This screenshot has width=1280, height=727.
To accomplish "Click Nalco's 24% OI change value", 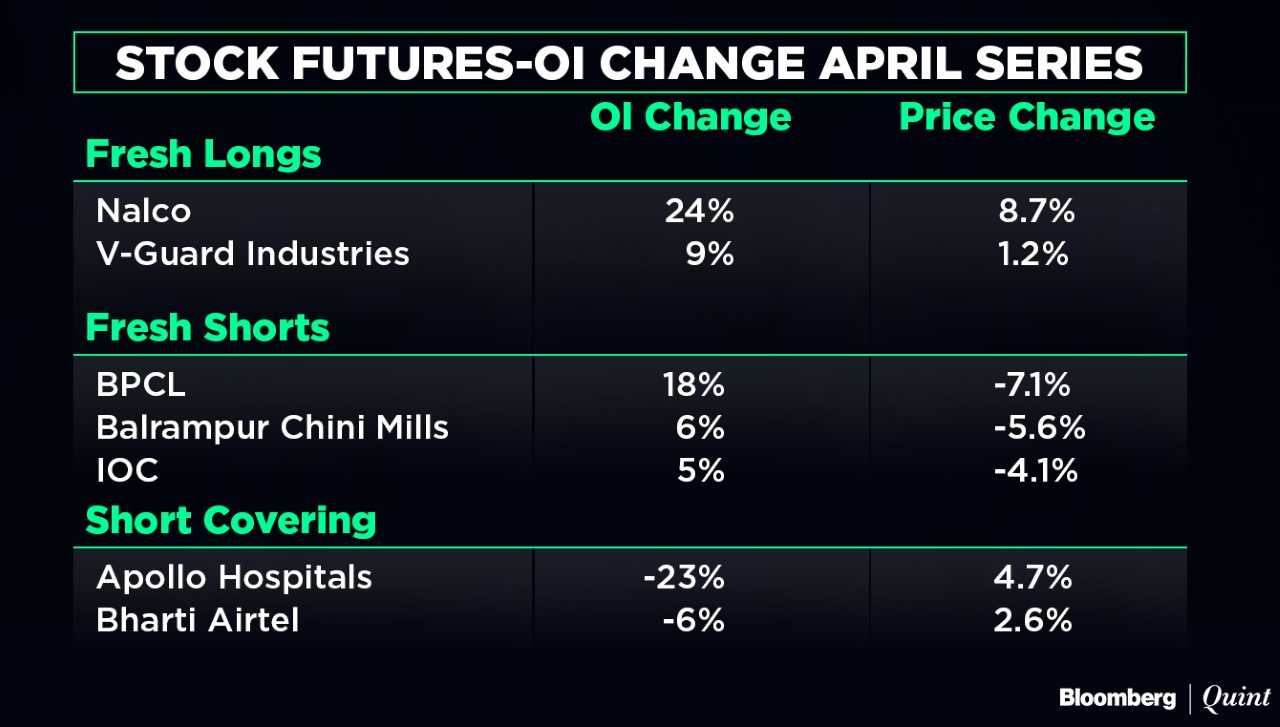I will click(x=699, y=211).
